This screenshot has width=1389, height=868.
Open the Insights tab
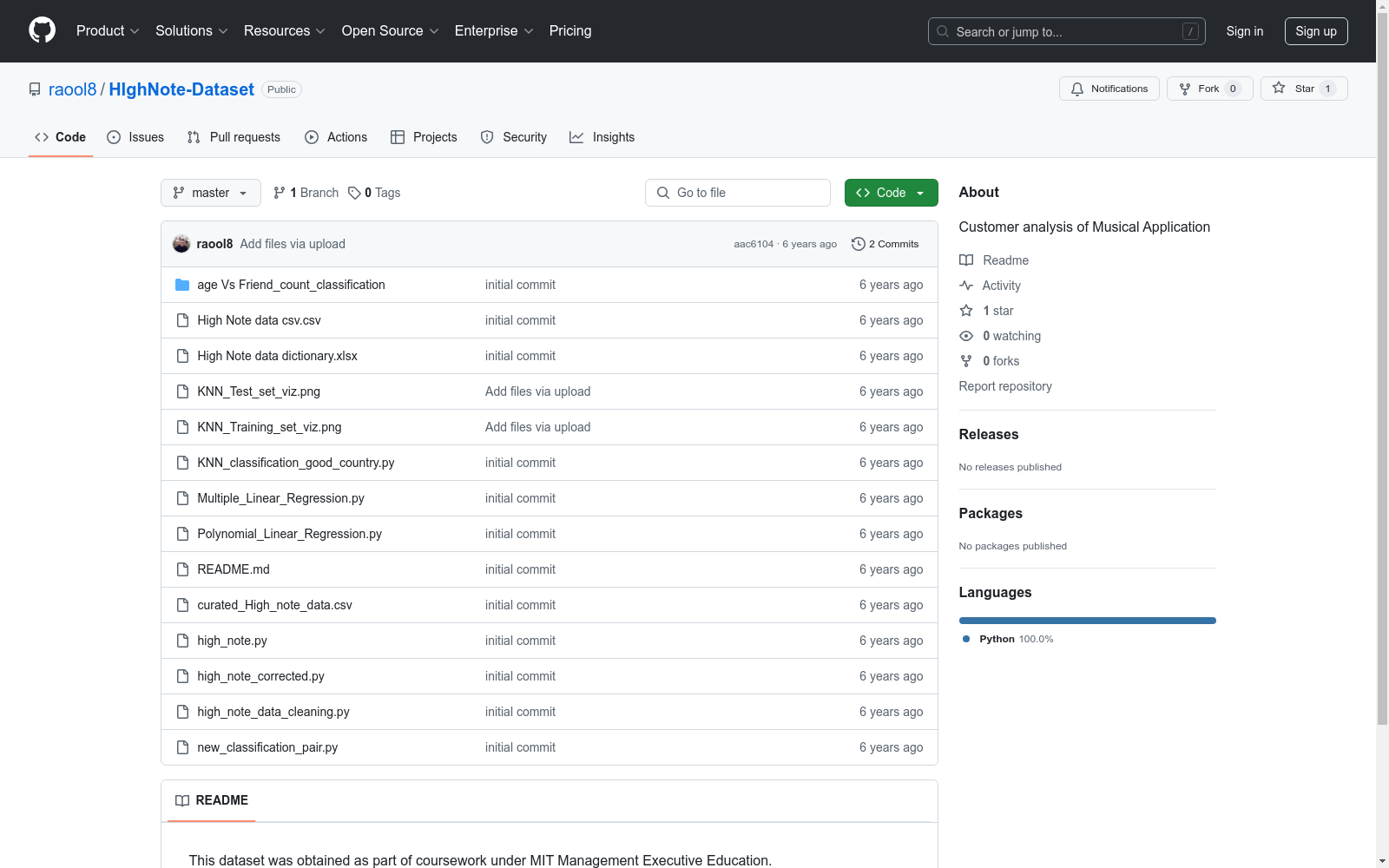click(602, 137)
